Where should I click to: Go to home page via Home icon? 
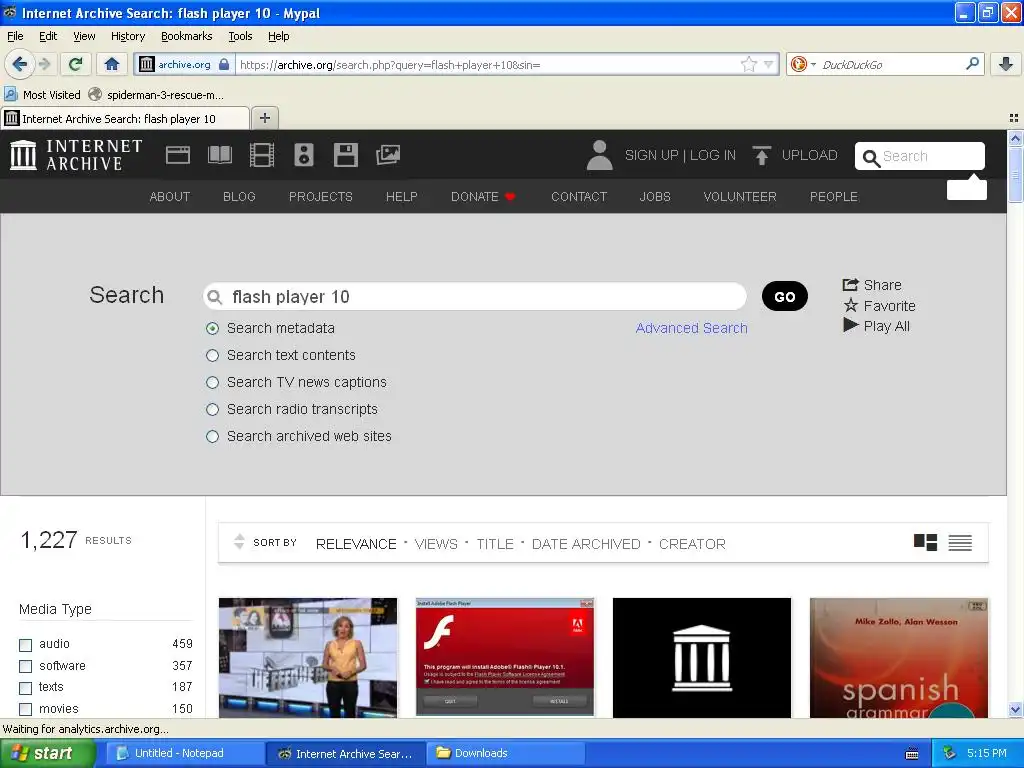click(x=112, y=64)
